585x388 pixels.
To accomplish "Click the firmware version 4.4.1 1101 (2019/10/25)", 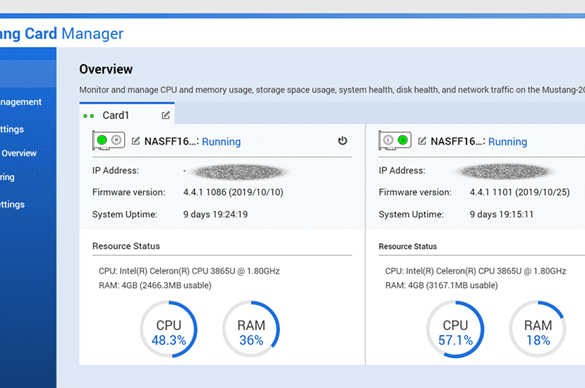I will pos(520,192).
